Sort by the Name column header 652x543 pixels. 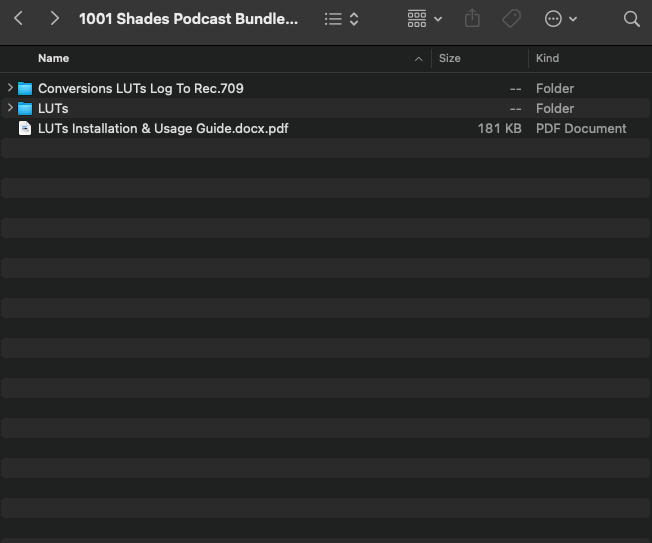[x=54, y=58]
